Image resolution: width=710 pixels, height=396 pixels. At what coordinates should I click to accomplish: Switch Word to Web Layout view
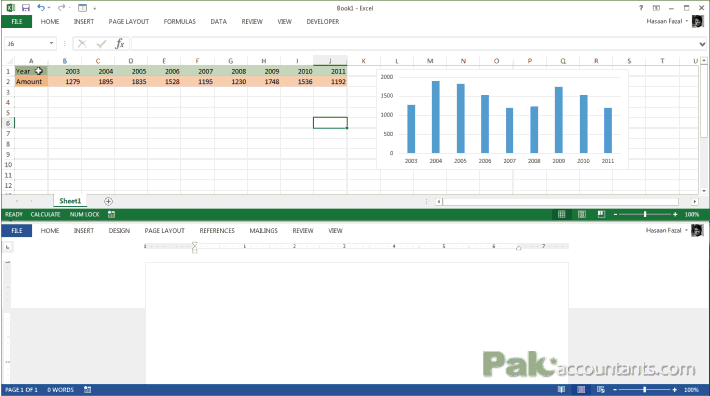(601, 390)
